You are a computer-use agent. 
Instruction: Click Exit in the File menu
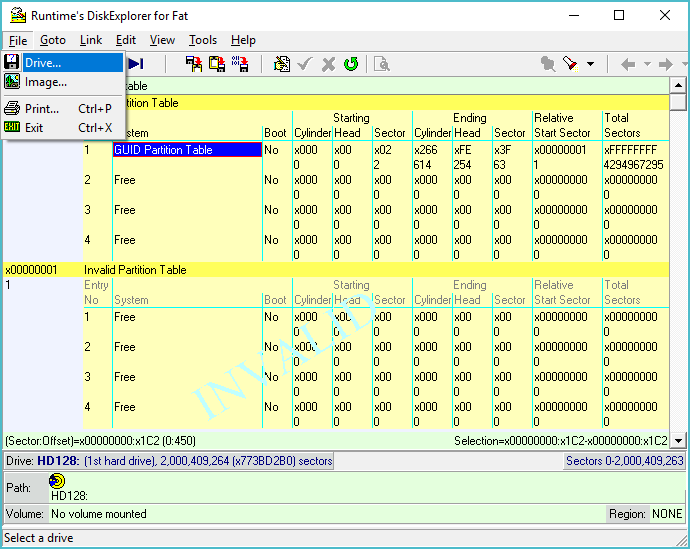pos(34,128)
